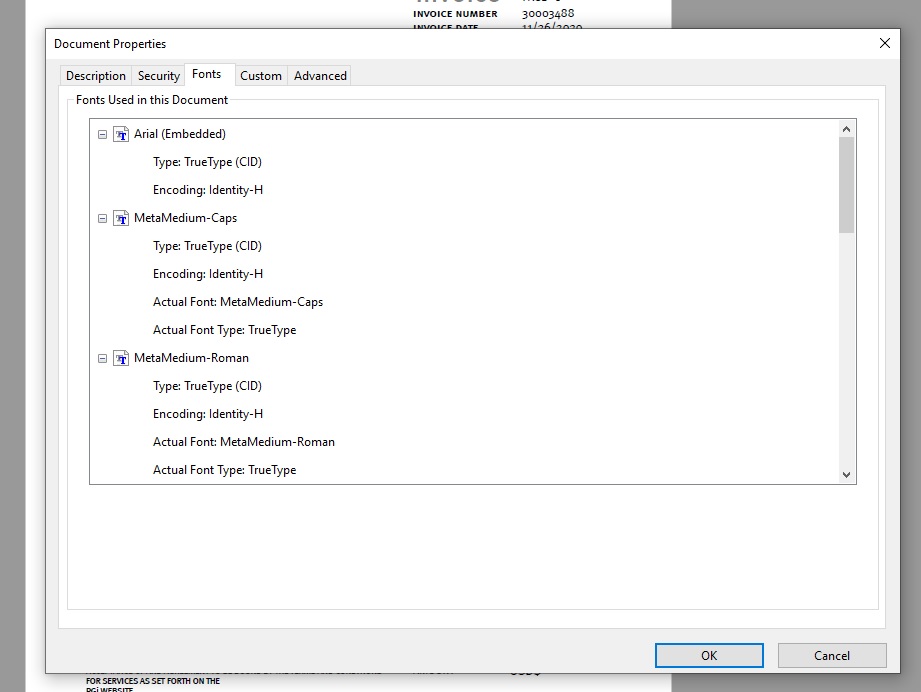The width and height of the screenshot is (921, 692).
Task: Close the Document Properties dialog
Action: 885,43
